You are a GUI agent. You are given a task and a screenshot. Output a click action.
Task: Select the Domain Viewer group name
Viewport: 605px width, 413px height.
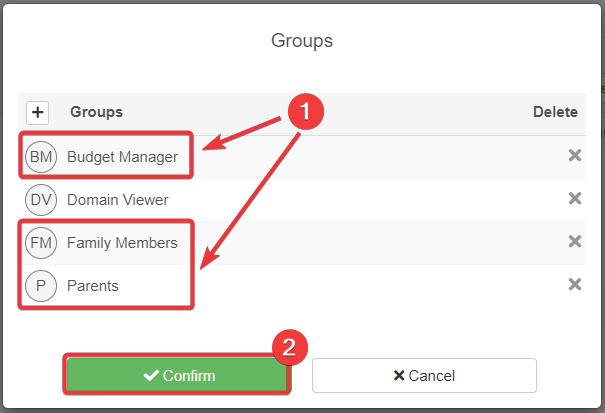pyautogui.click(x=118, y=200)
